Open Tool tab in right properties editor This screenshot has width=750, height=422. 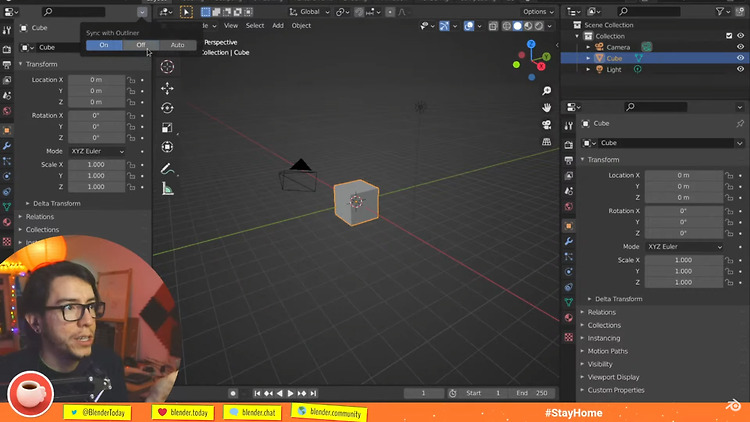click(x=568, y=126)
